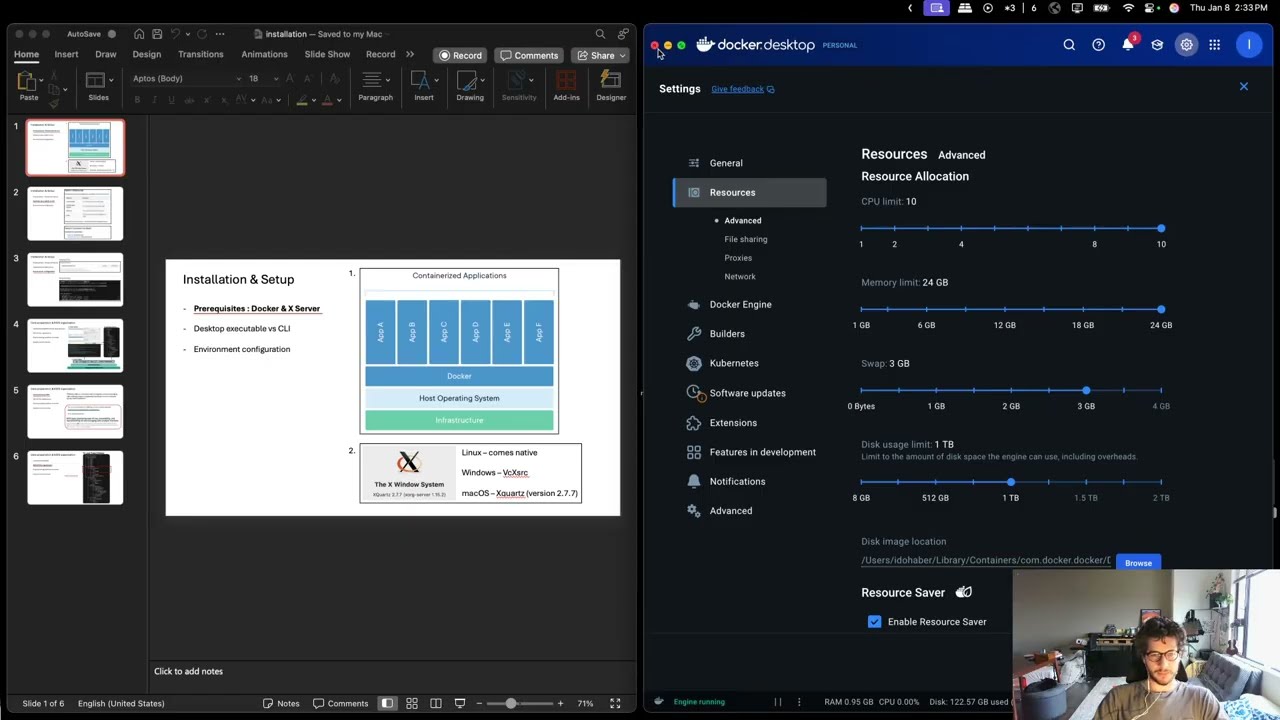Open Docker Learning center graduation cap icon

[x=1157, y=45]
